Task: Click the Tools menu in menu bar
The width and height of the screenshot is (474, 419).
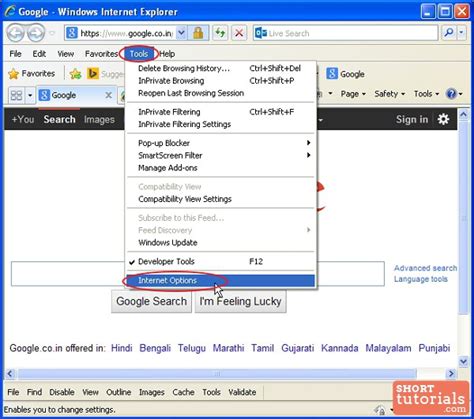Action: pyautogui.click(x=139, y=54)
